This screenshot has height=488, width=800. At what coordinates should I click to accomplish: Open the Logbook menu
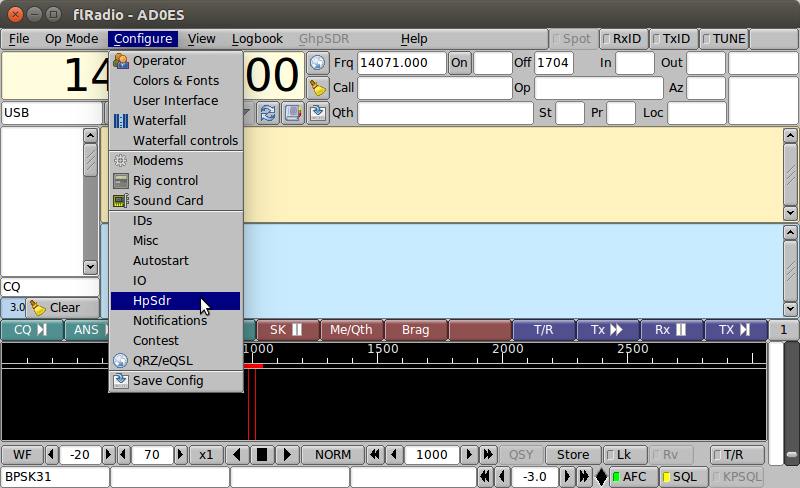coord(257,39)
